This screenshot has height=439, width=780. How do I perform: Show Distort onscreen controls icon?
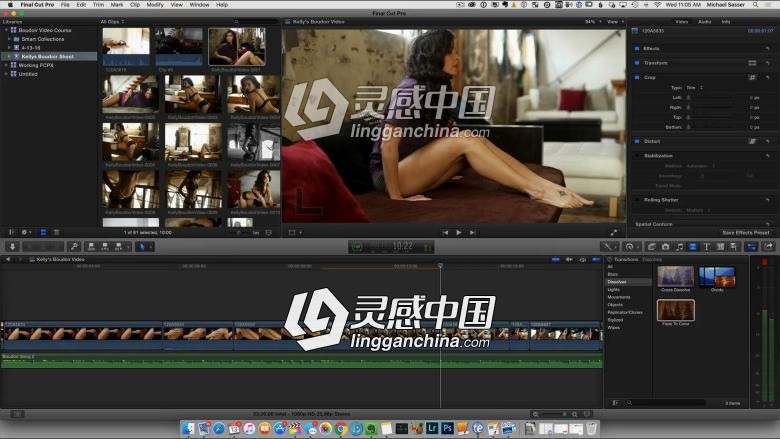[752, 141]
